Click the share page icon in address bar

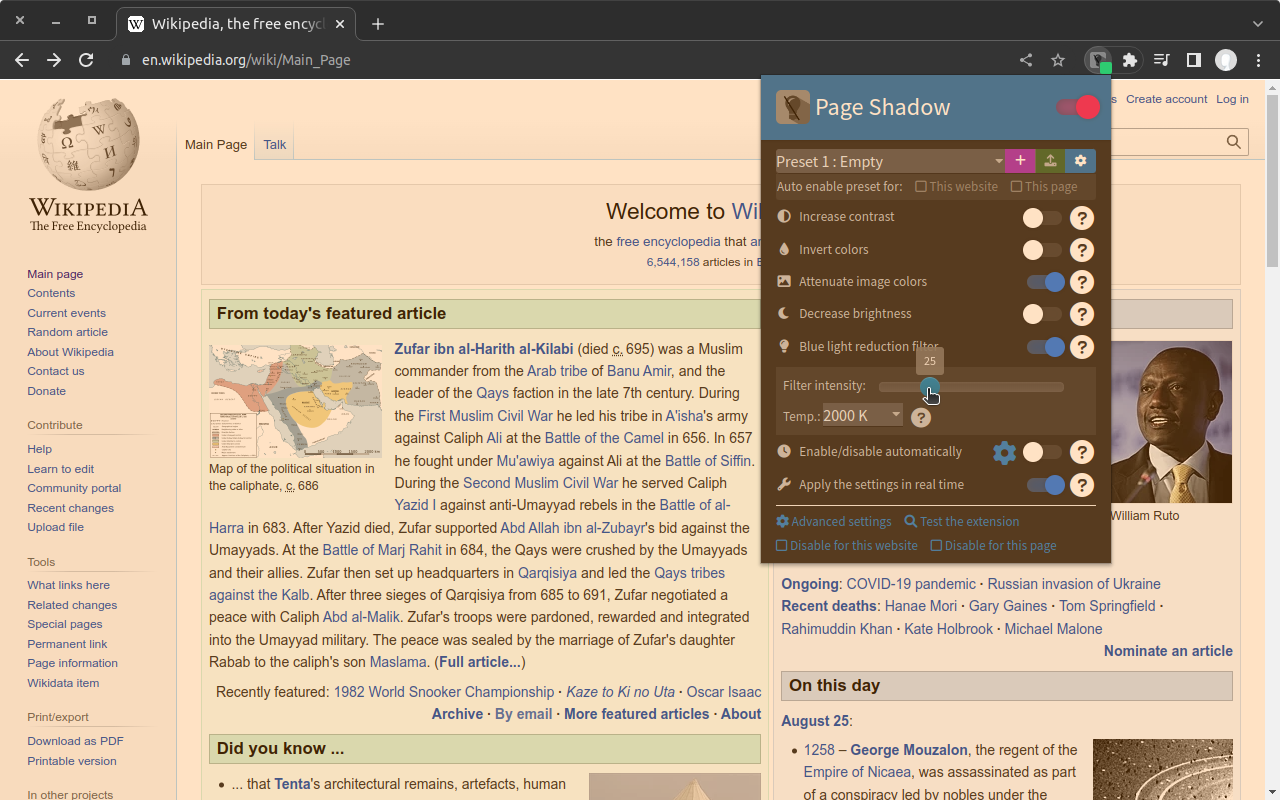pos(1026,60)
